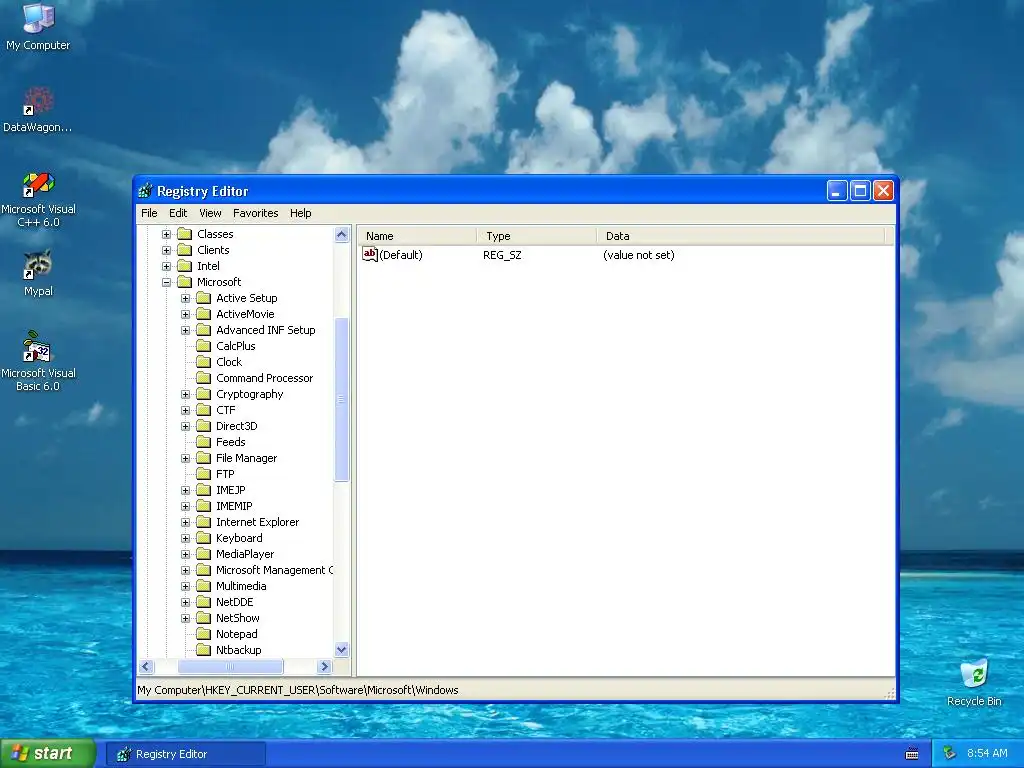Collapse the Microsoft key
Screen dimensions: 1024x768
pyautogui.click(x=167, y=282)
